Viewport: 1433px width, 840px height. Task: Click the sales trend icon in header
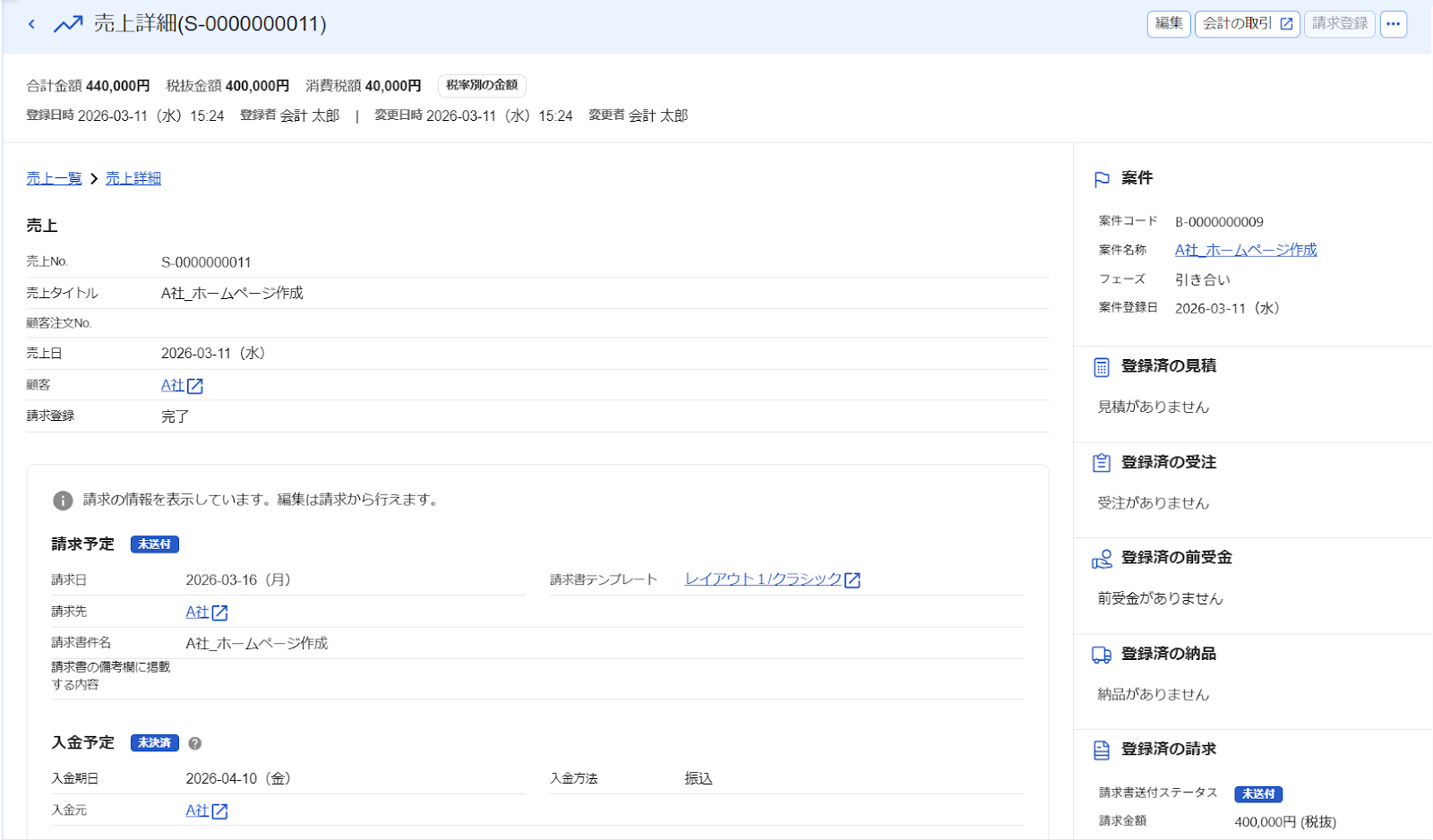pyautogui.click(x=68, y=24)
